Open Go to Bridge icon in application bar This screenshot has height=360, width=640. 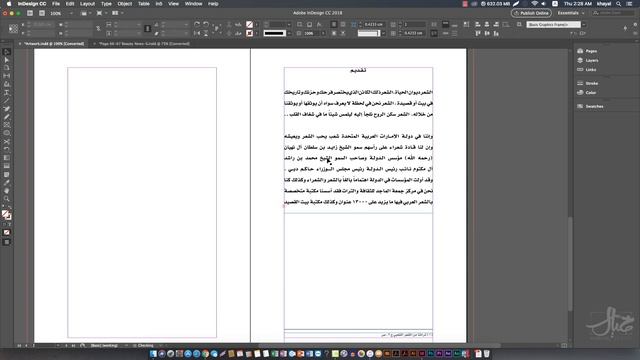(x=30, y=13)
